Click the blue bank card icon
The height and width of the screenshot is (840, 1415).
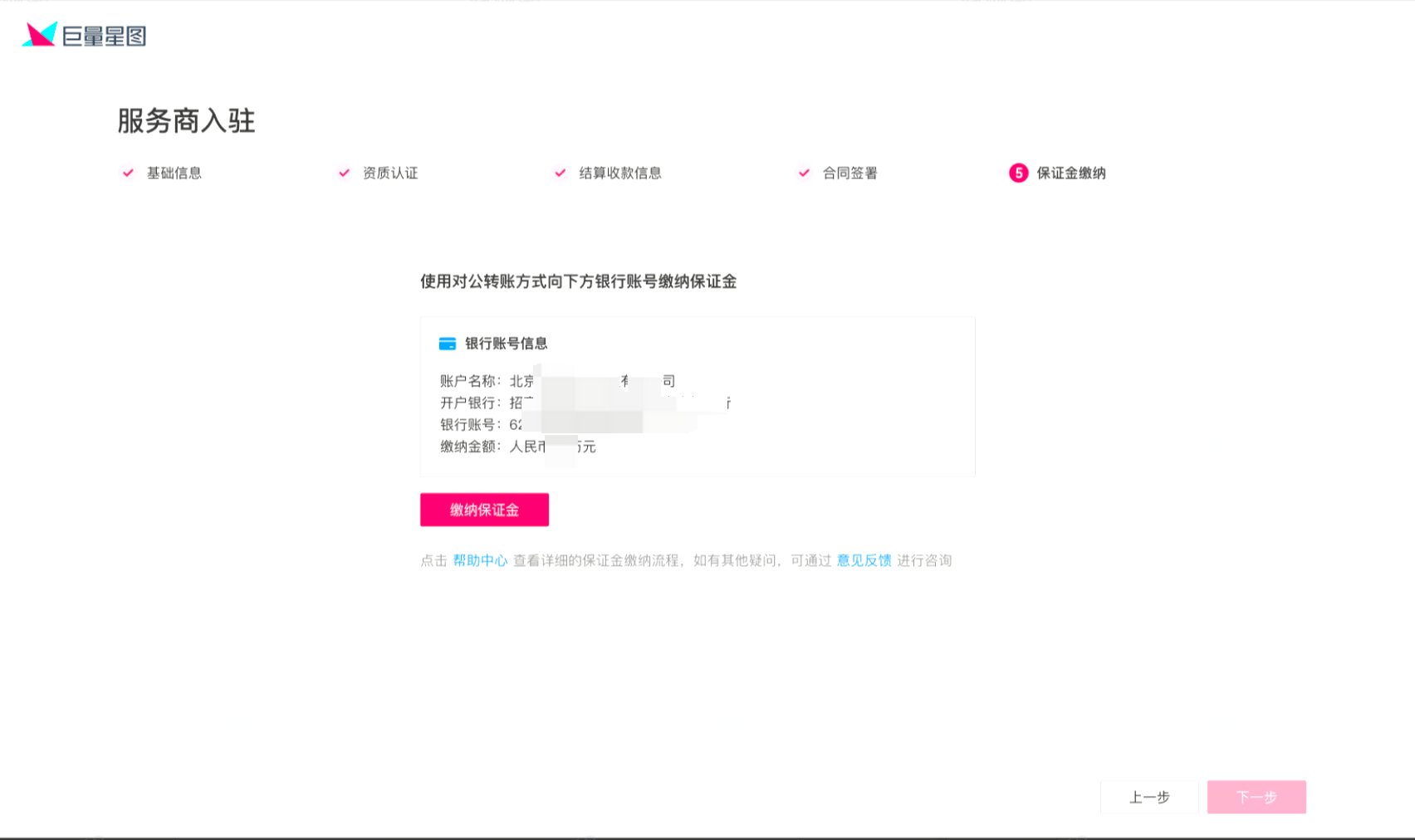click(x=447, y=342)
